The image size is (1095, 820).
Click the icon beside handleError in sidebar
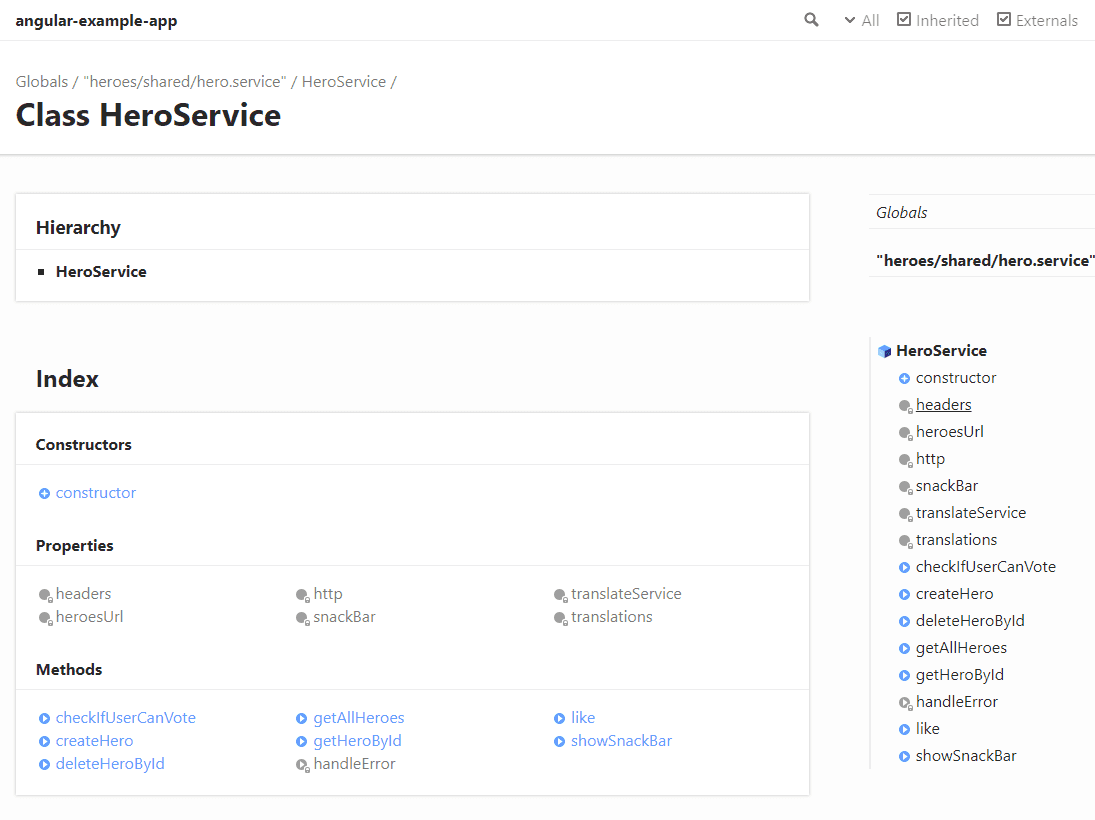tap(904, 703)
